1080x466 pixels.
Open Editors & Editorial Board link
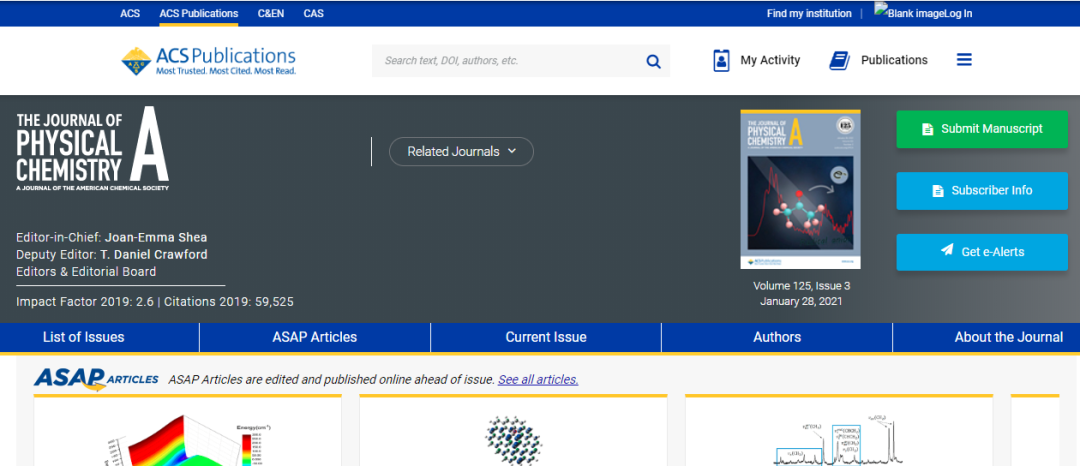[x=86, y=272]
